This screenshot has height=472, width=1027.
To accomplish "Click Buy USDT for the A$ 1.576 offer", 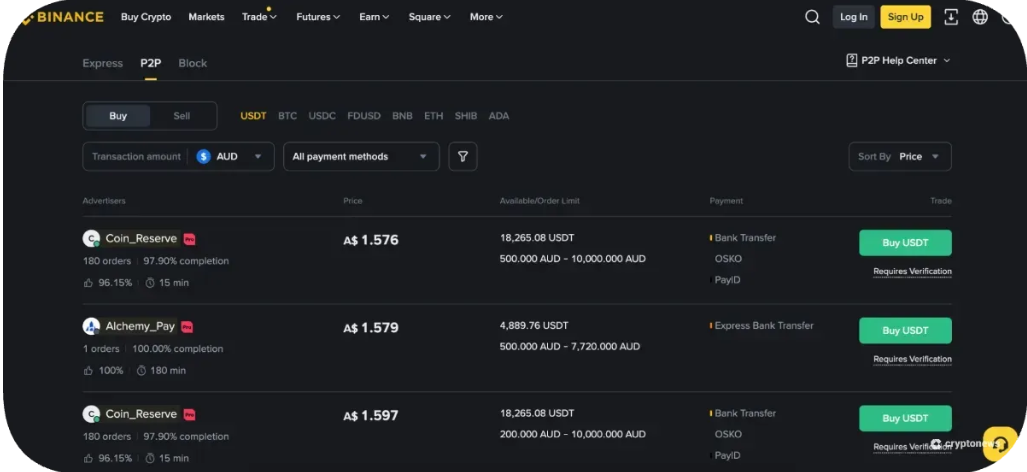I will pos(905,243).
